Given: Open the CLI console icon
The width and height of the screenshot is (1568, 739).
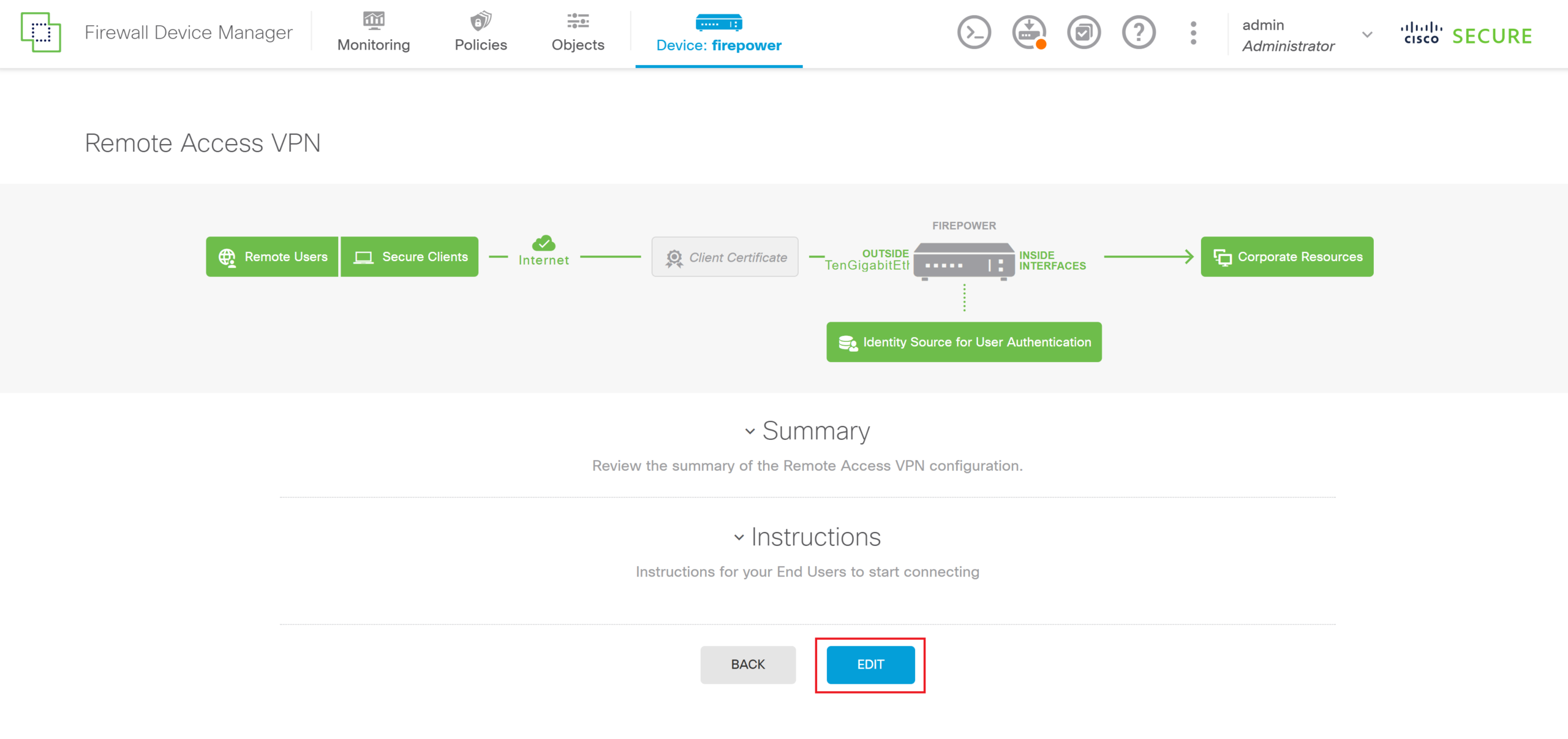Looking at the screenshot, I should coord(974,33).
